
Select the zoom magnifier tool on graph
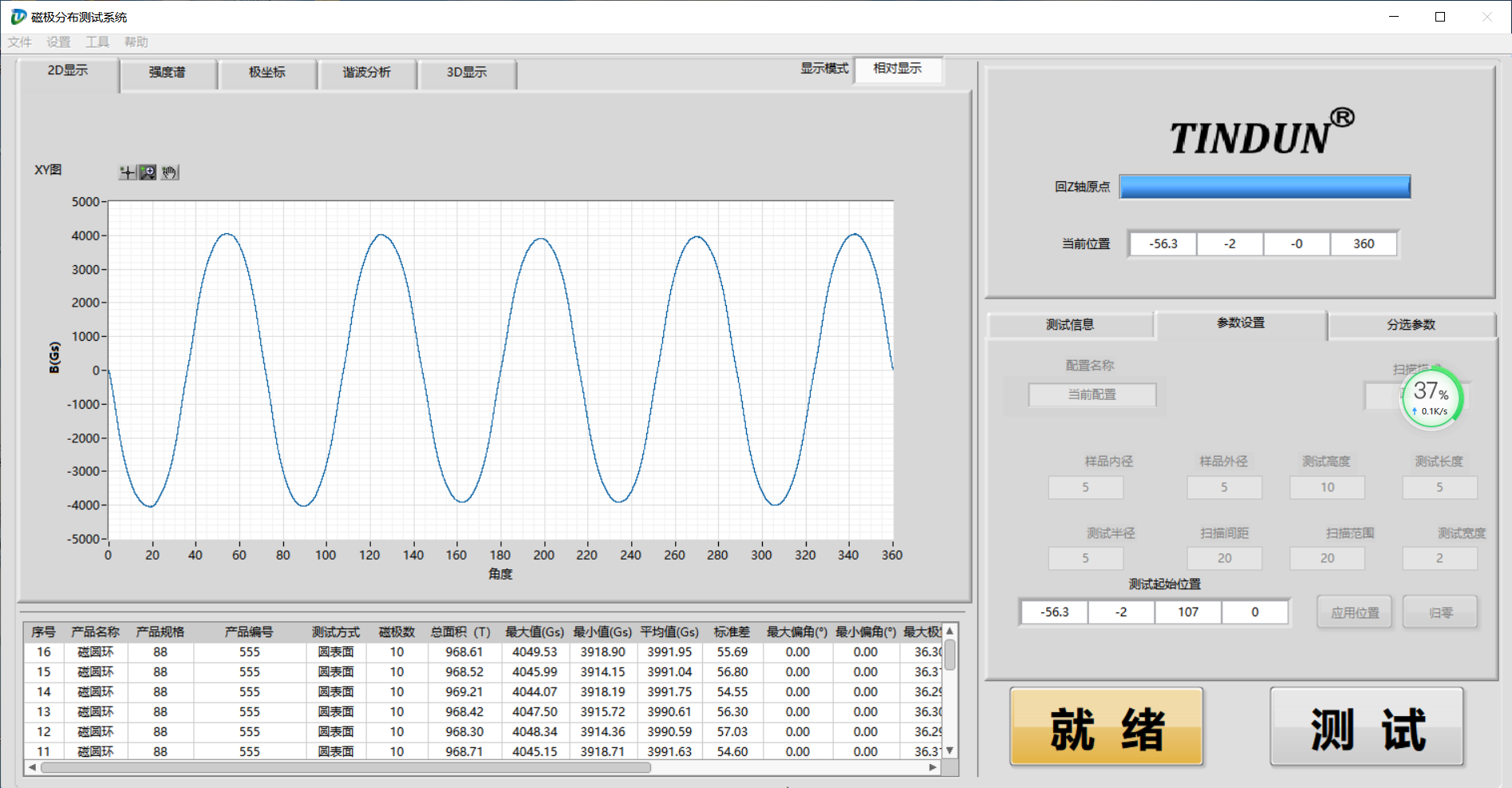point(148,172)
